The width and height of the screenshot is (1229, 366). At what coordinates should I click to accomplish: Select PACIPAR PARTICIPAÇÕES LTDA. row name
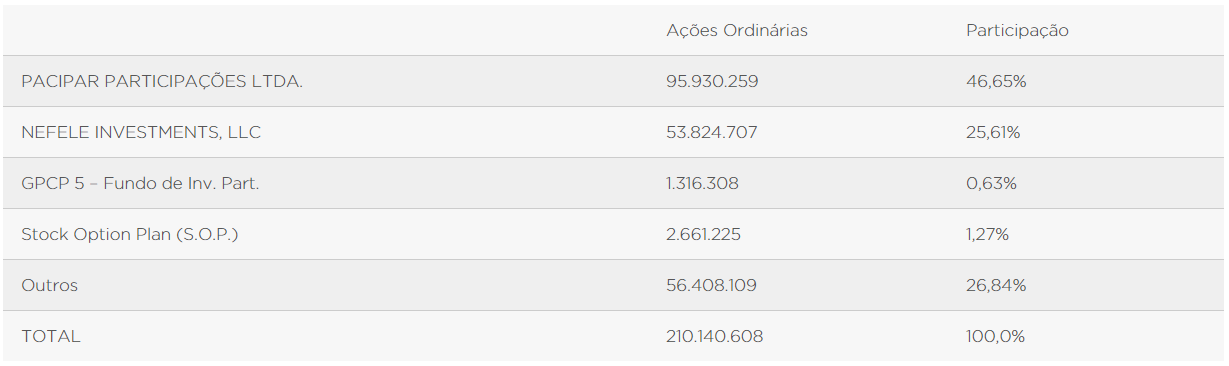click(x=162, y=81)
